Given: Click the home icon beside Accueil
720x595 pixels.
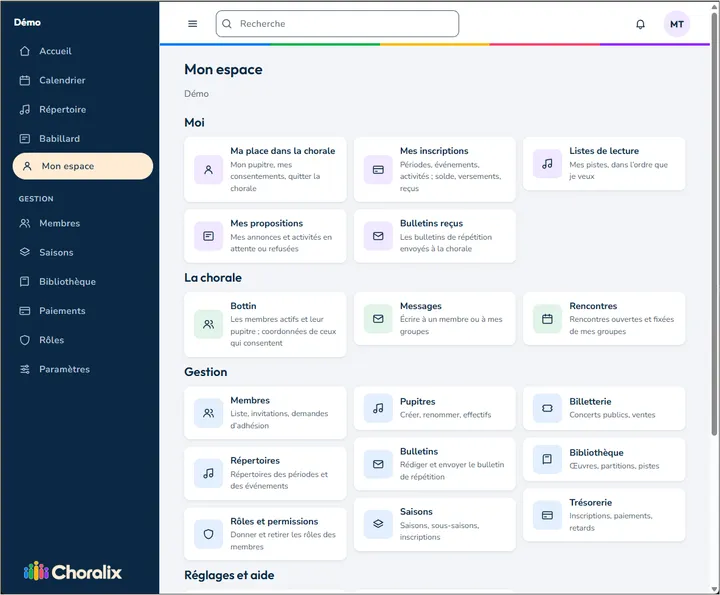Looking at the screenshot, I should (x=25, y=51).
